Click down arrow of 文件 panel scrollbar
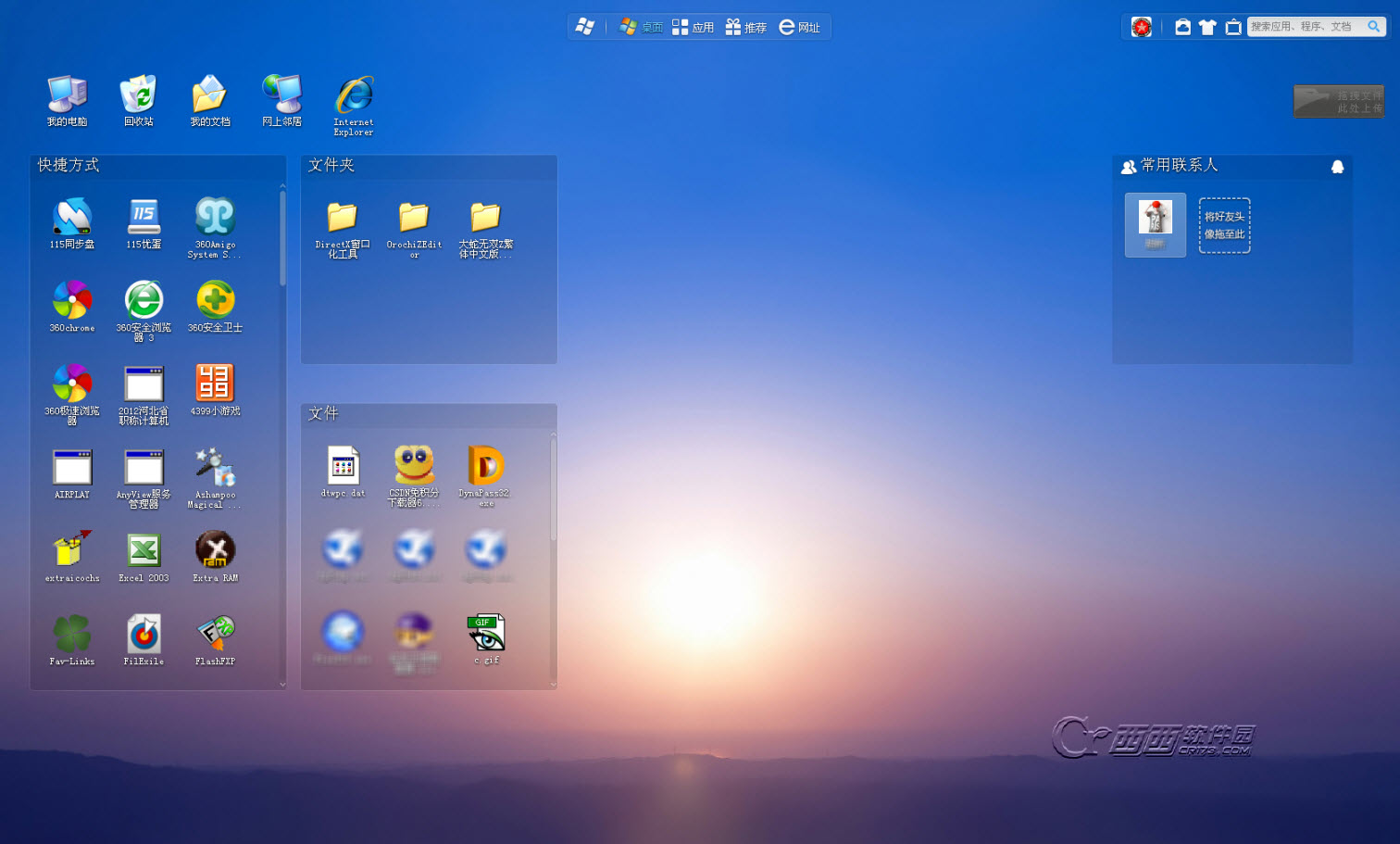 tap(554, 684)
